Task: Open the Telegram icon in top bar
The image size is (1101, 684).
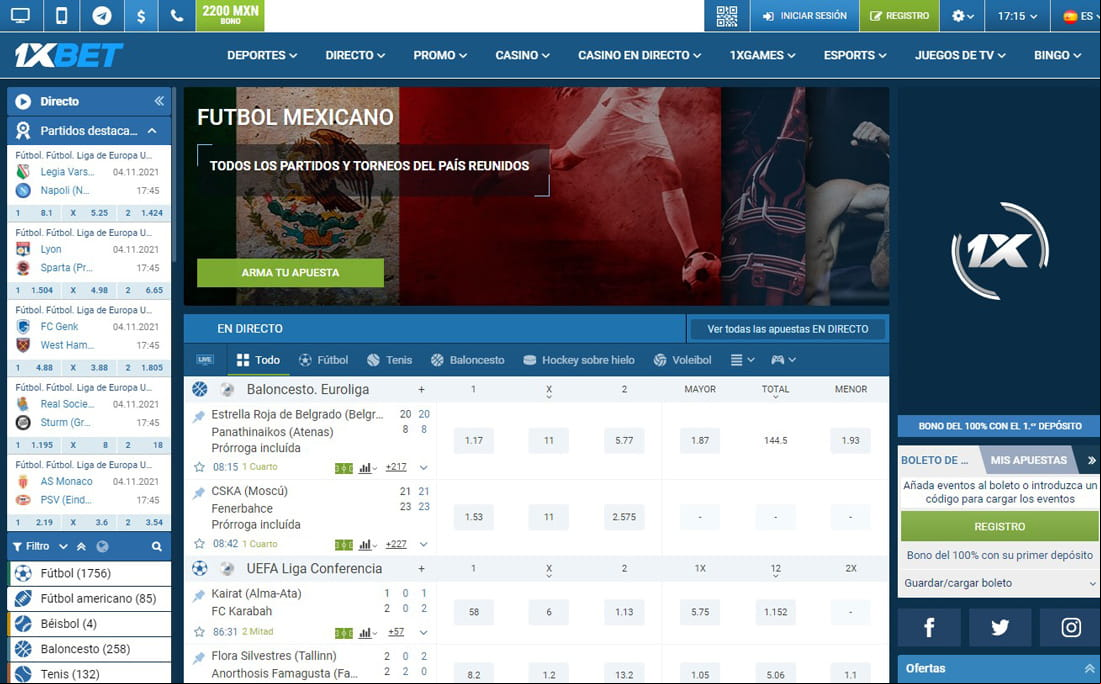Action: coord(102,15)
